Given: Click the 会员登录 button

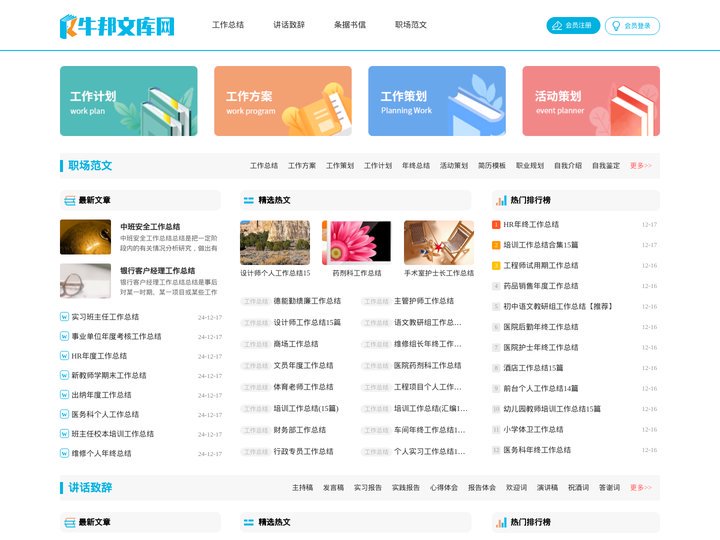Looking at the screenshot, I should pos(632,26).
